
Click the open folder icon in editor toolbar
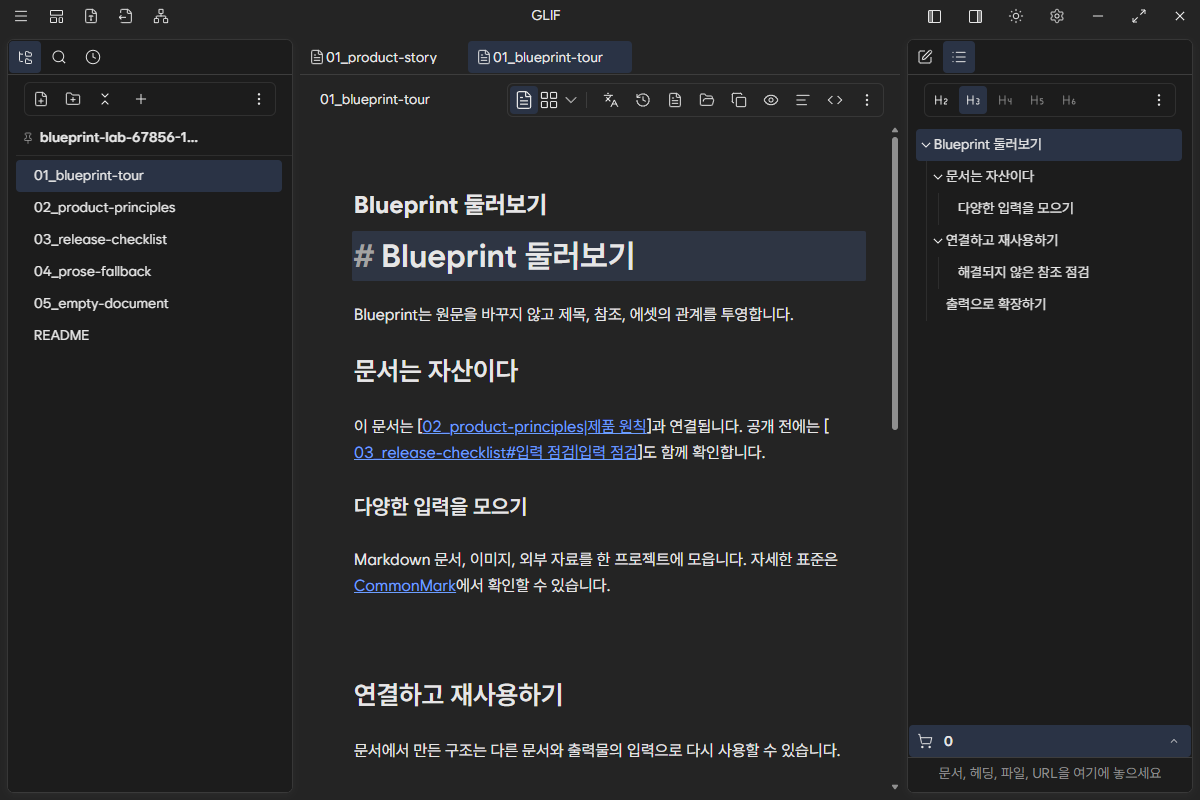tap(707, 100)
